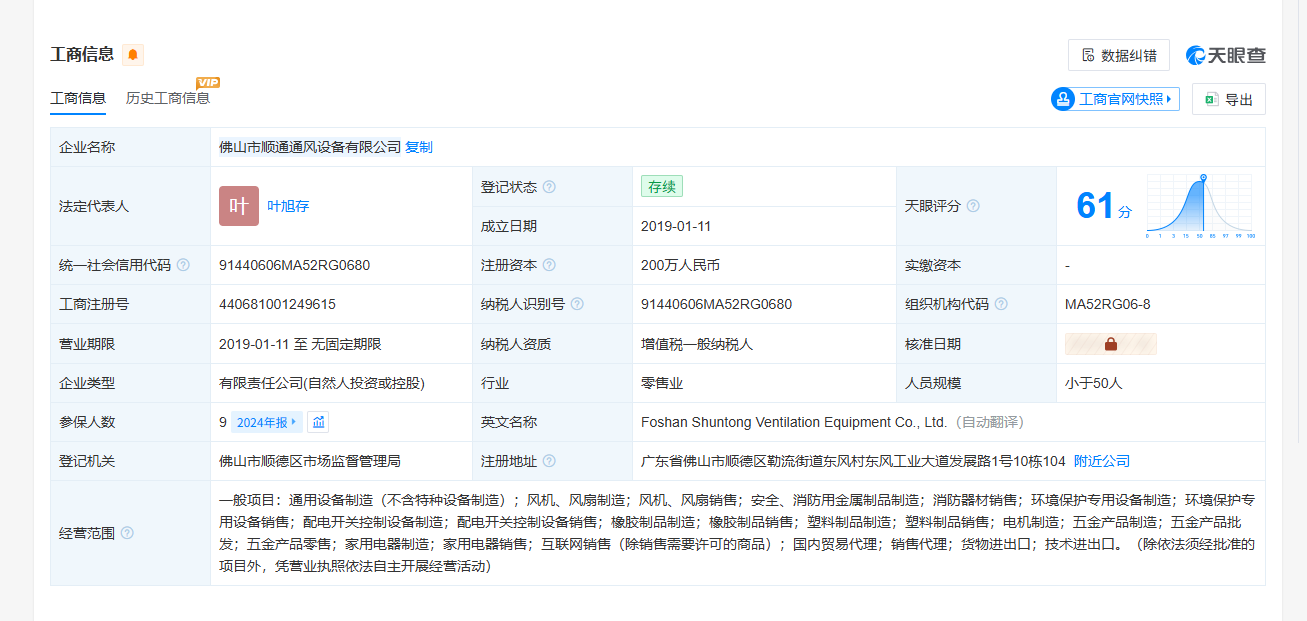The image size is (1307, 621).
Task: Click the lock icon in 核准日期 row
Action: point(1110,344)
